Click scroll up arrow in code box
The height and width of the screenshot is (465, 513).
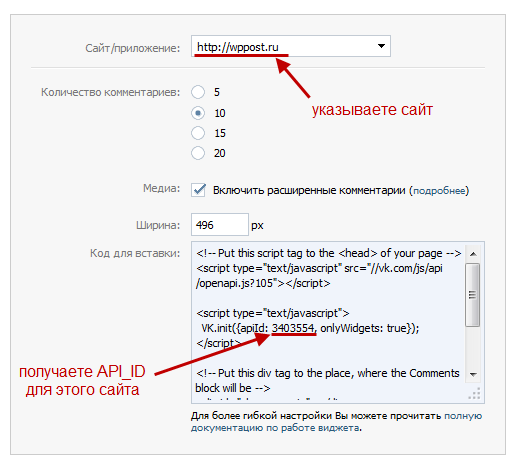point(473,254)
